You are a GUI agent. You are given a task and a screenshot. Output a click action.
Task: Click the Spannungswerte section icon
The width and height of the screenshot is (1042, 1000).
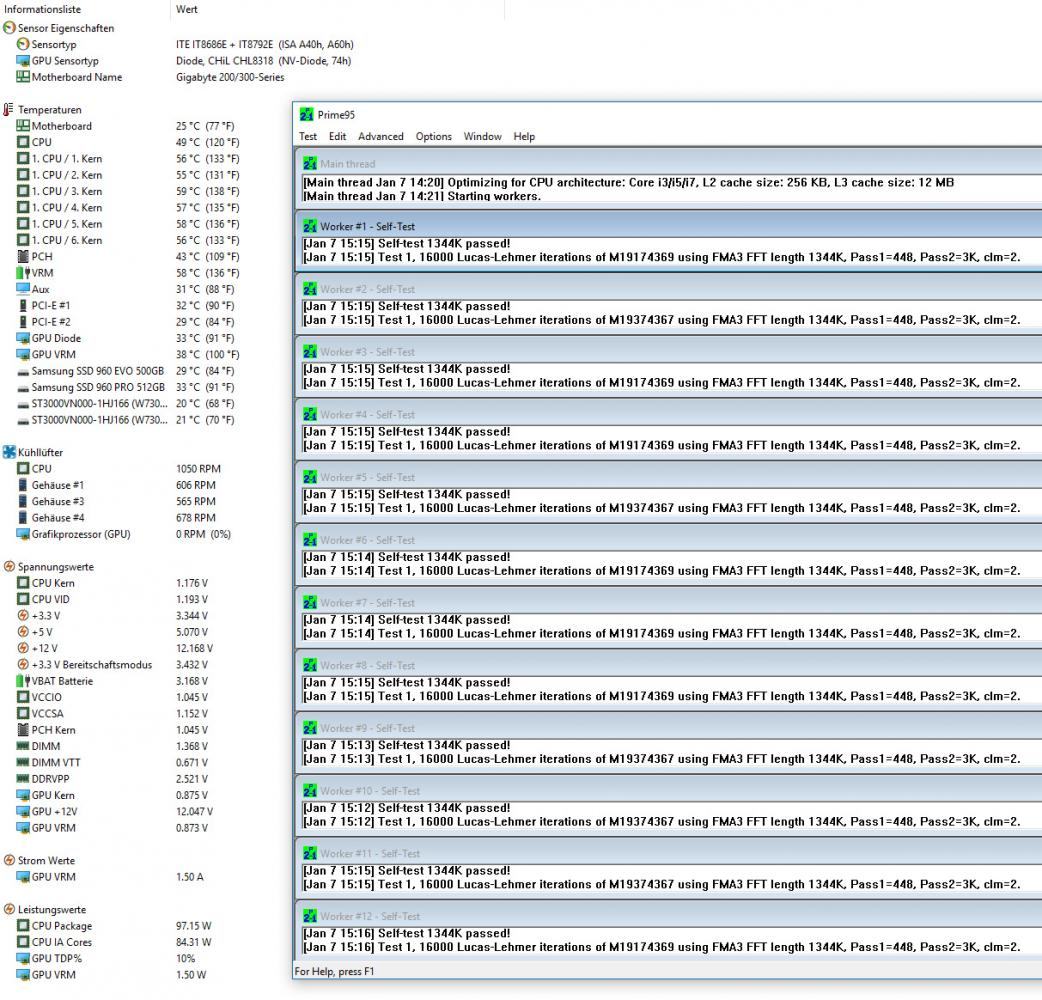pyautogui.click(x=9, y=567)
